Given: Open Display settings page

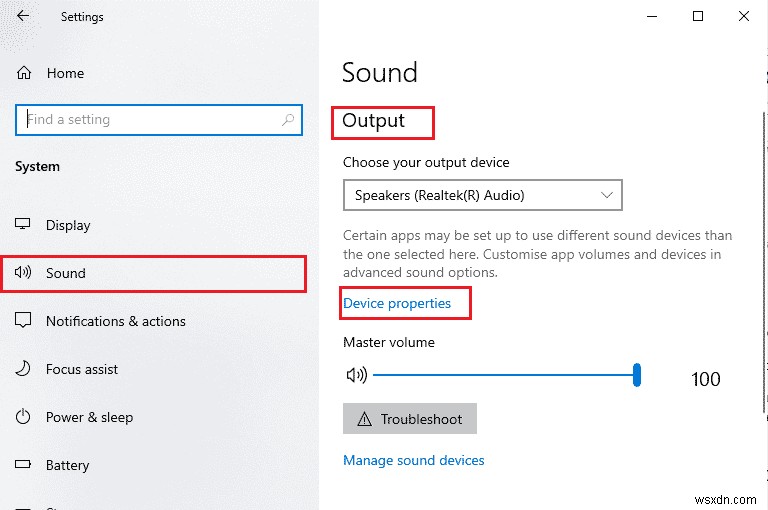Looking at the screenshot, I should (68, 225).
